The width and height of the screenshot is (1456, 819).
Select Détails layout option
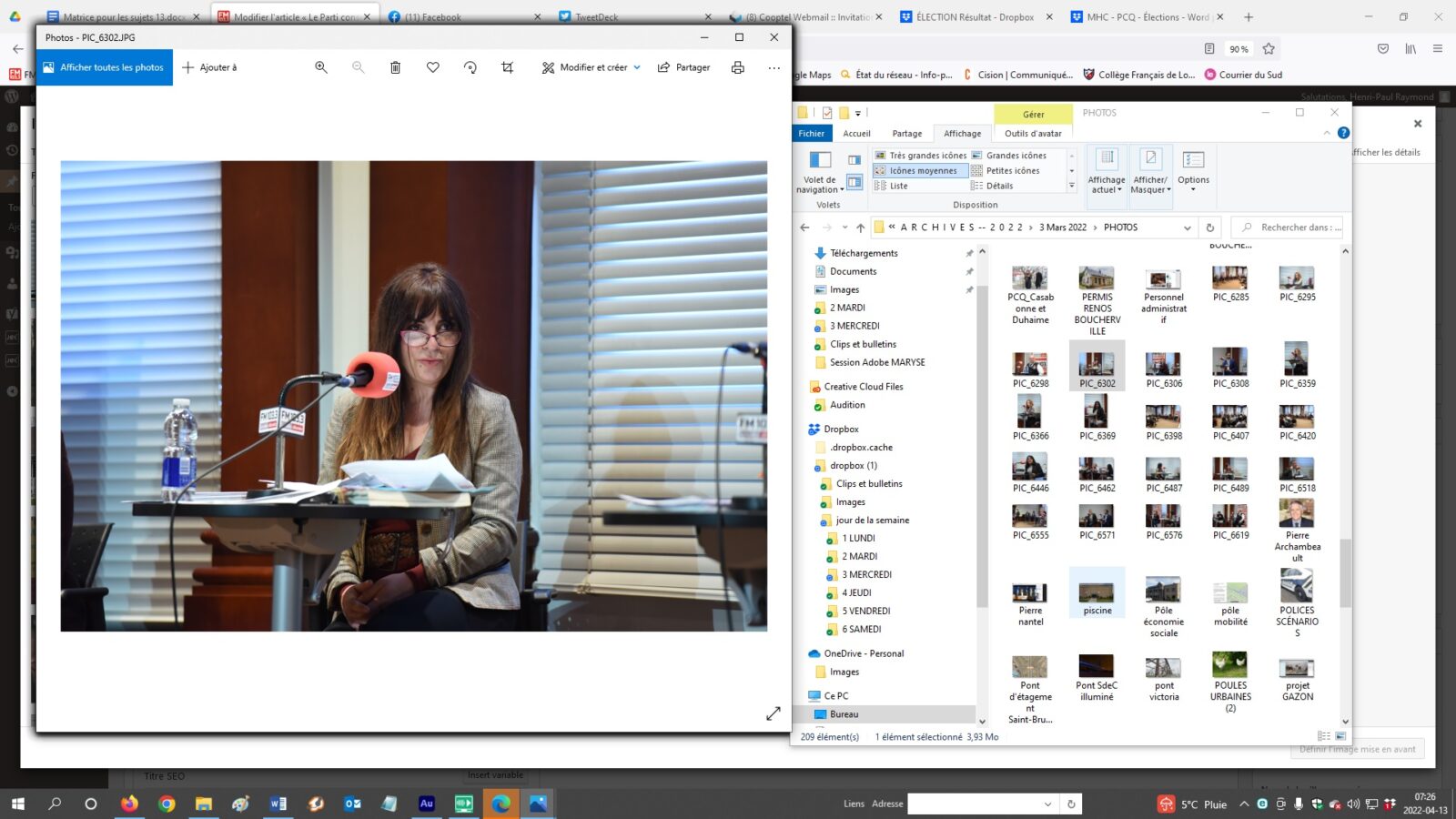pos(999,186)
